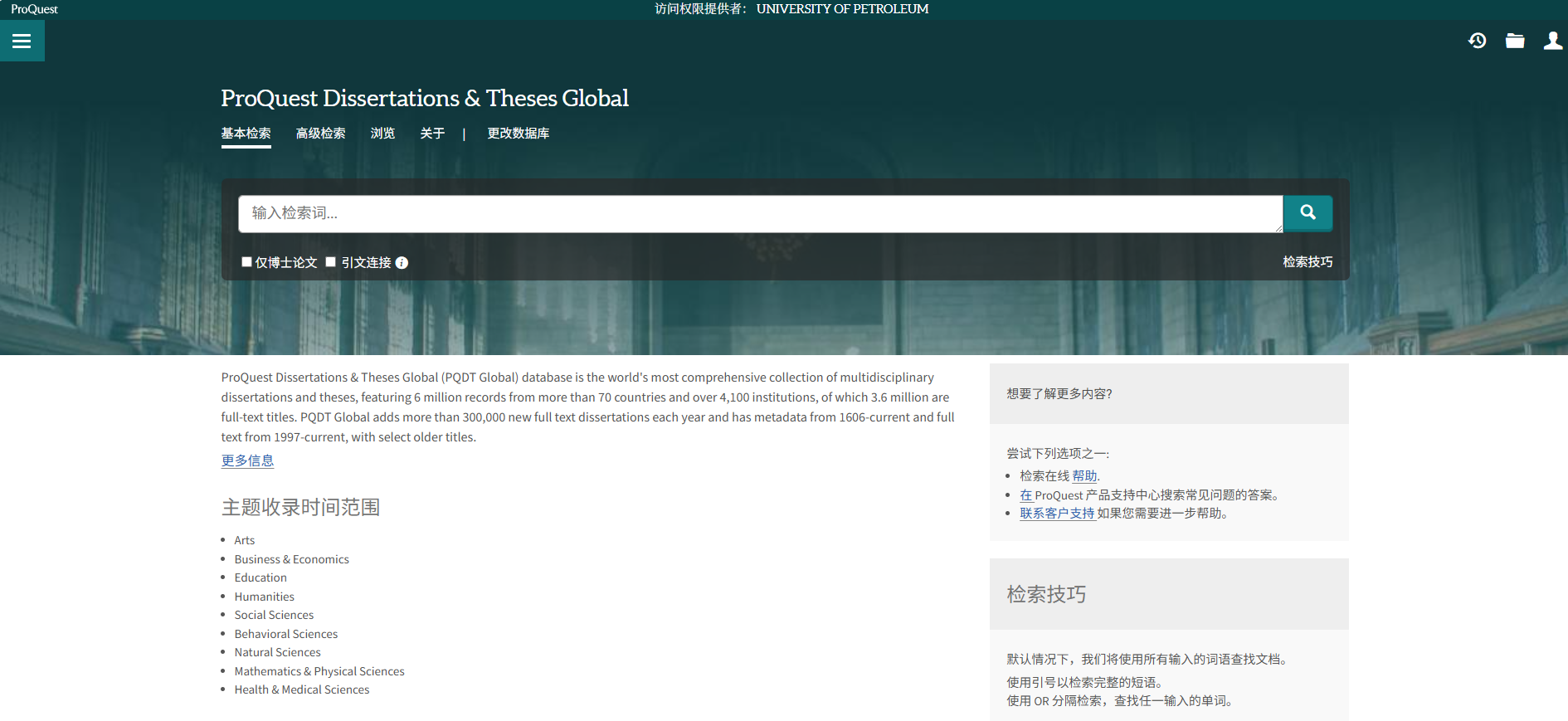Click 联系客户支持 link
This screenshot has height=721, width=1568.
1057,514
